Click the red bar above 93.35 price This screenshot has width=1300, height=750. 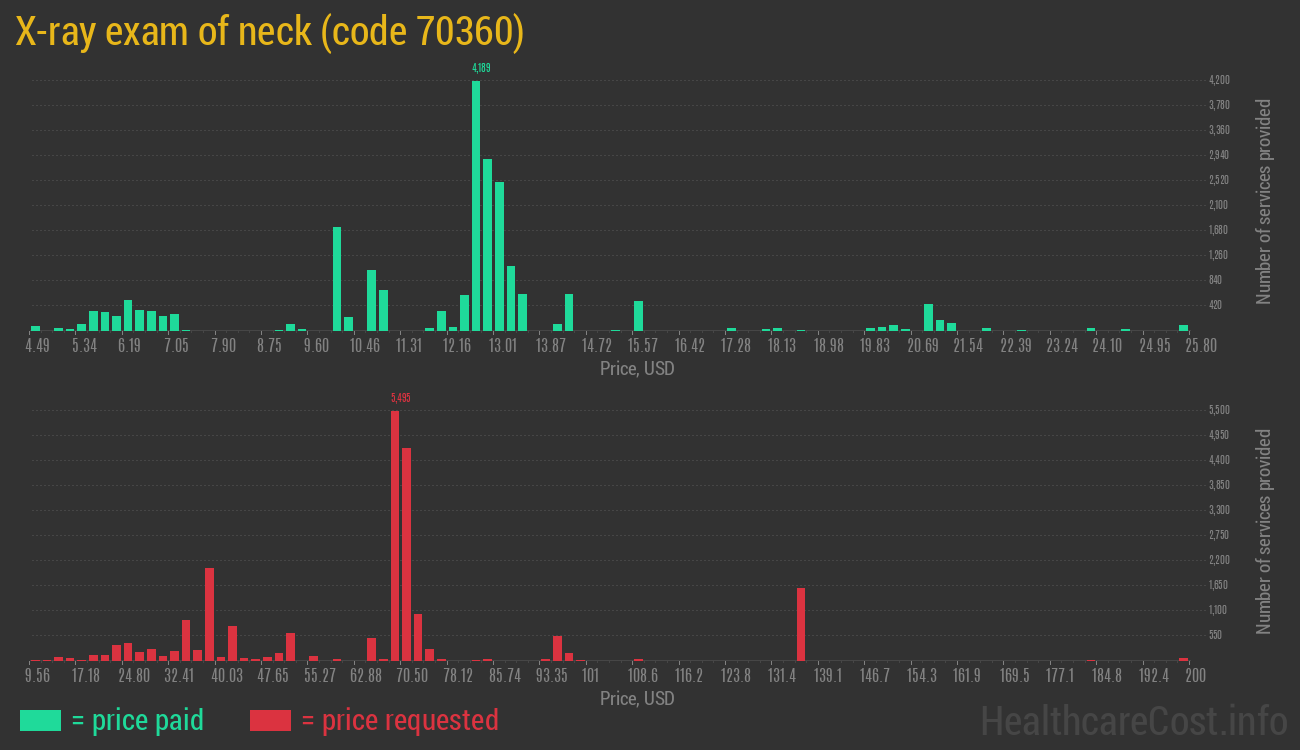click(557, 648)
